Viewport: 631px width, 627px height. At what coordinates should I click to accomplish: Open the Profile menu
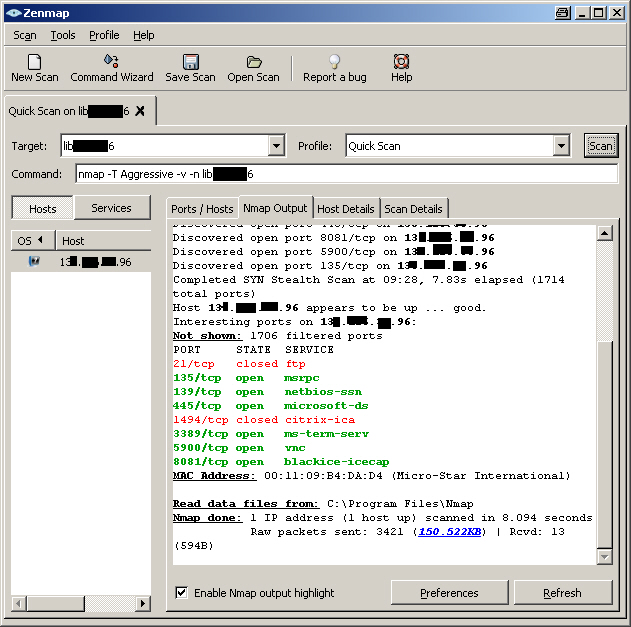pyautogui.click(x=104, y=35)
